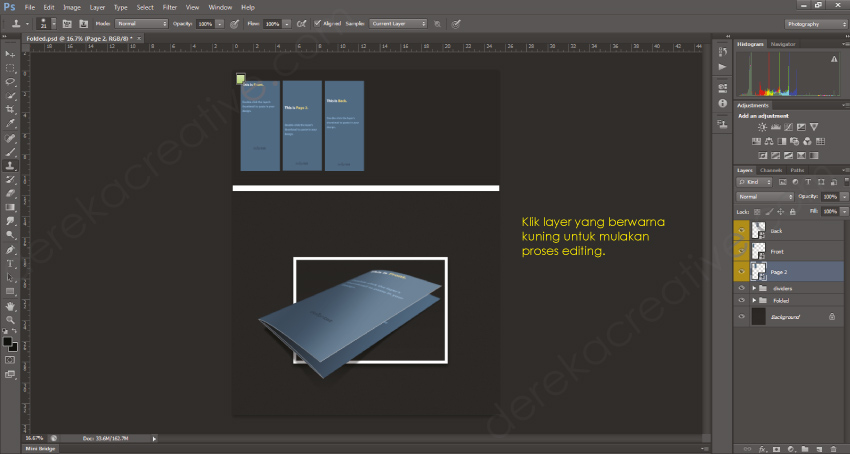
Task: Select the Front layer
Action: pos(777,251)
